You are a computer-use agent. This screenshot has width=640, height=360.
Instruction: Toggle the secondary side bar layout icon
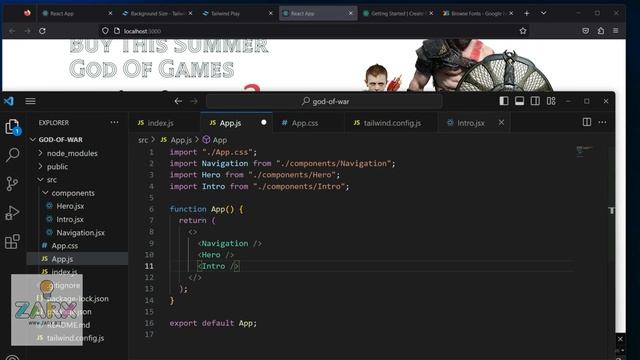tap(535, 101)
